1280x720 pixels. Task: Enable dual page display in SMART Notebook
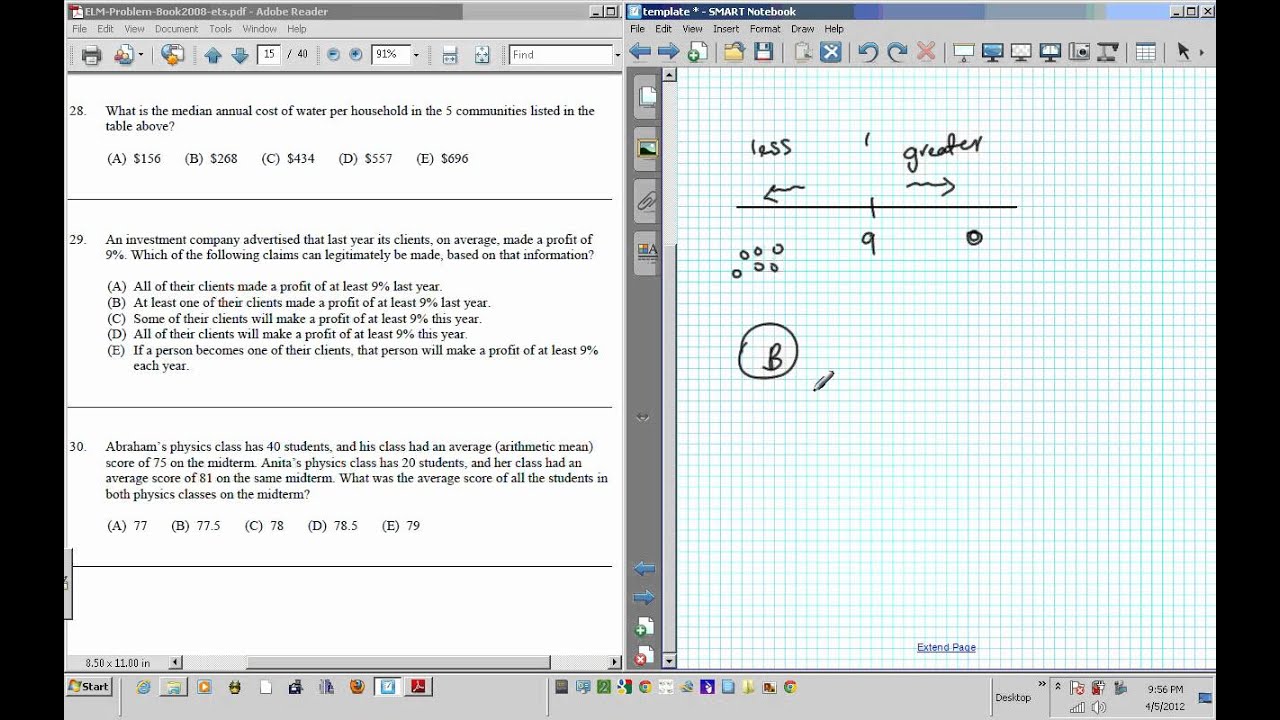(1050, 52)
